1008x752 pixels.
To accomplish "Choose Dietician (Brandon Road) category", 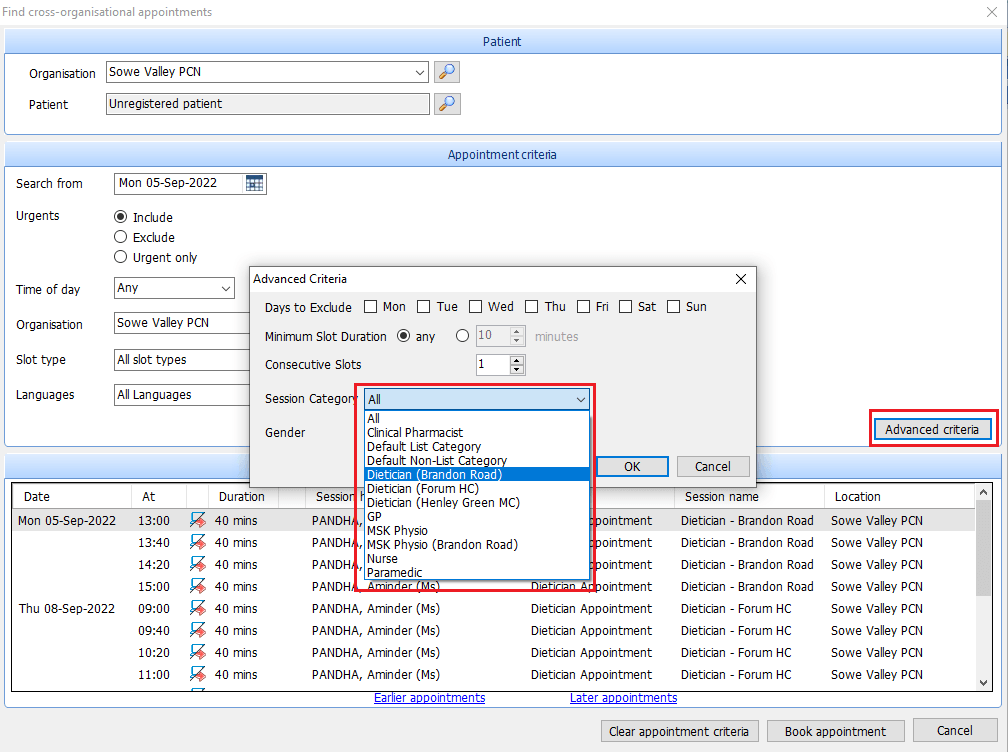I will click(476, 474).
